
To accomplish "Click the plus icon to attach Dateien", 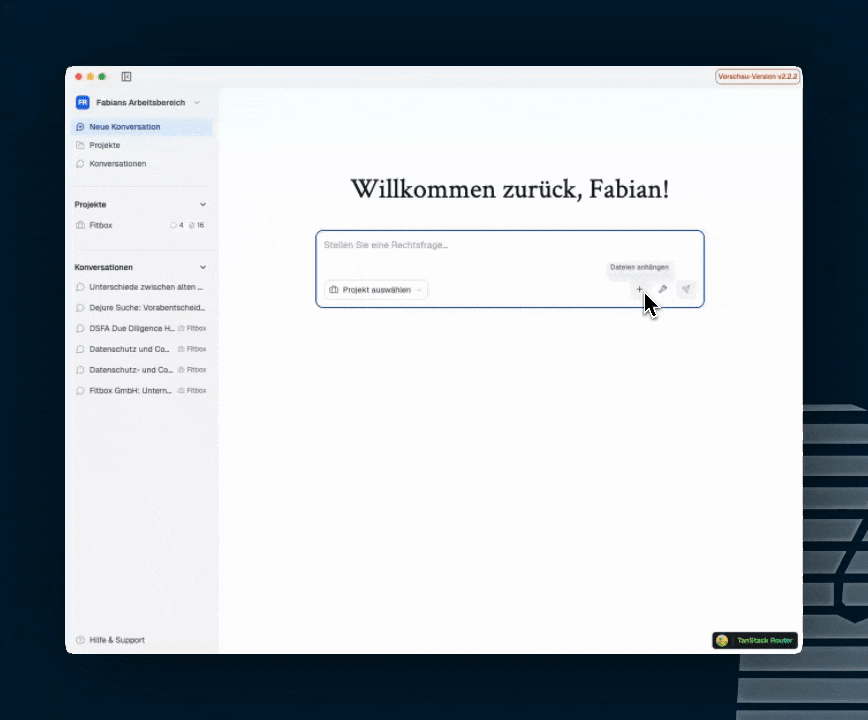I will 640,289.
